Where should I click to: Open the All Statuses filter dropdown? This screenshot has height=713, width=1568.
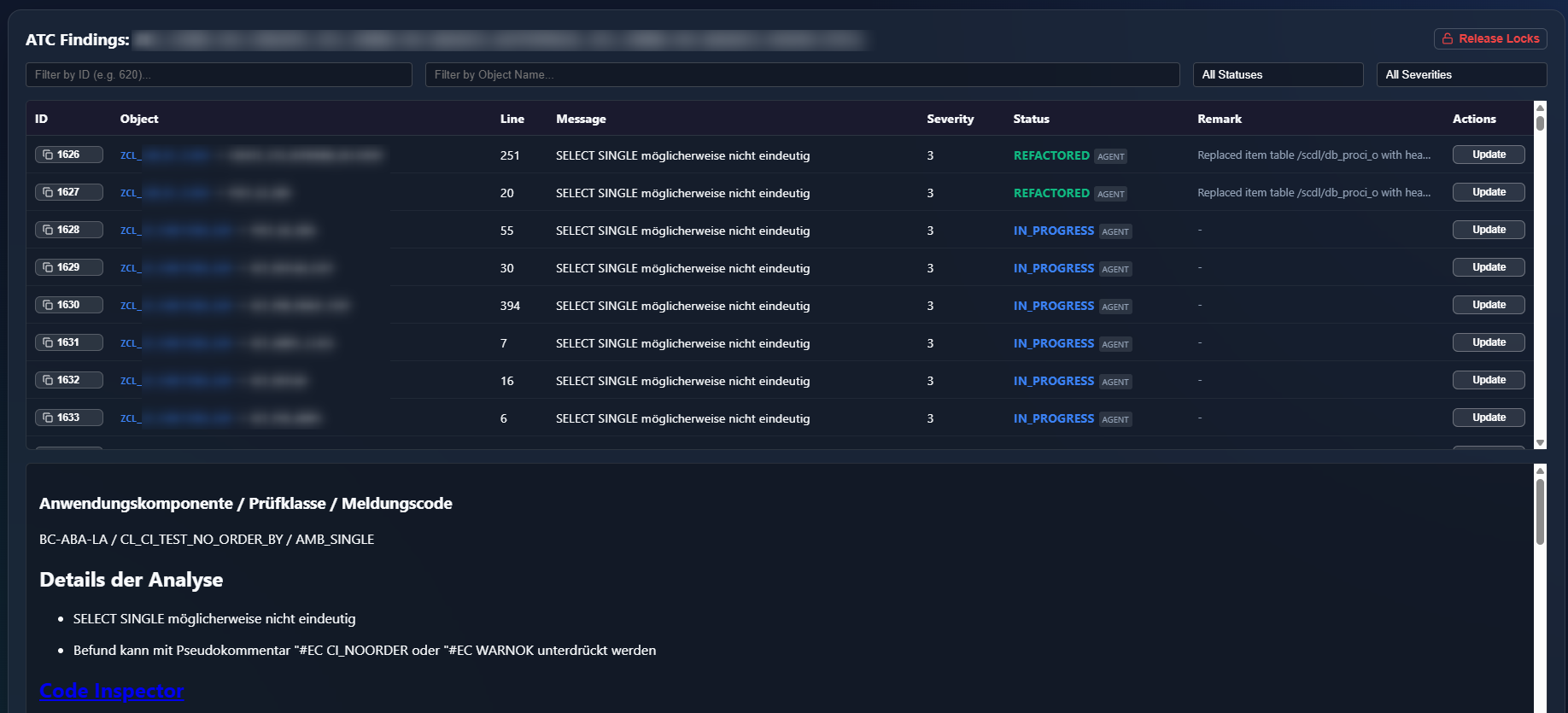point(1278,74)
